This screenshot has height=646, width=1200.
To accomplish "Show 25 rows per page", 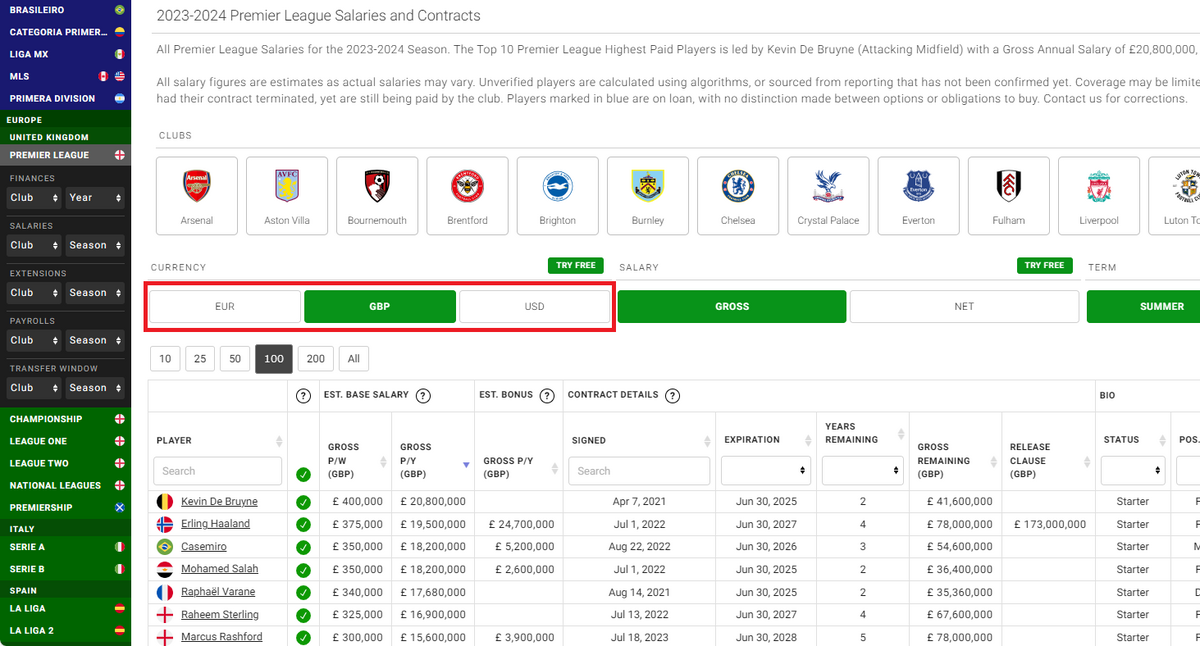I will [200, 359].
